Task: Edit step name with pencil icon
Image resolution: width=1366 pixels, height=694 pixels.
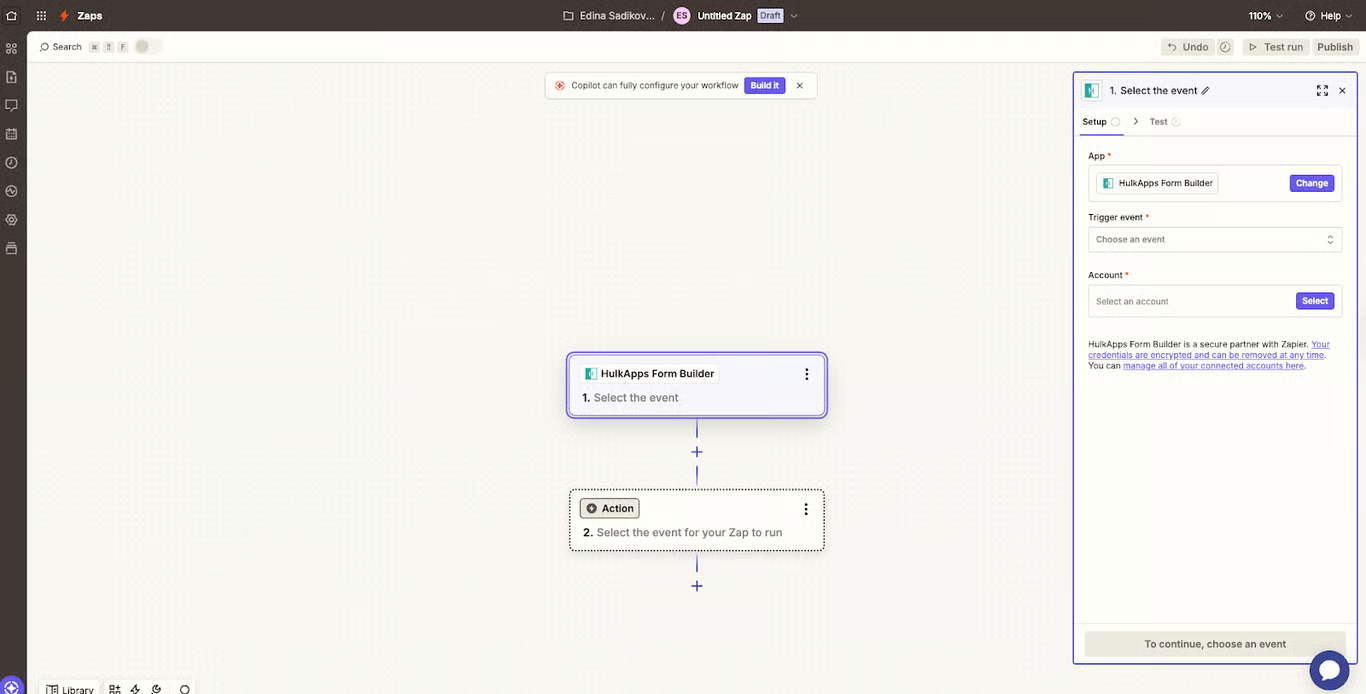Action: pos(1205,91)
